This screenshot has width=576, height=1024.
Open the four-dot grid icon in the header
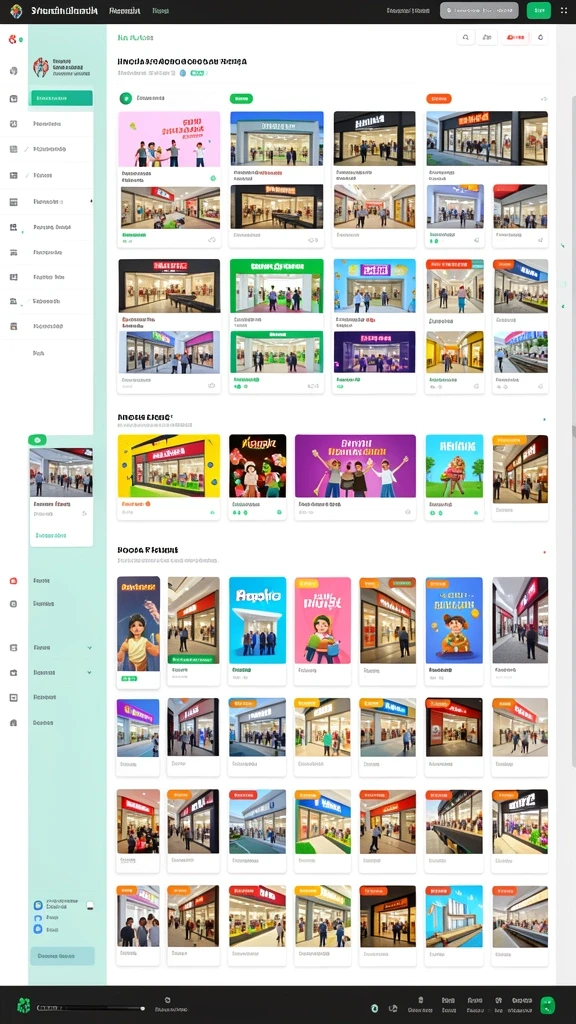click(x=564, y=10)
